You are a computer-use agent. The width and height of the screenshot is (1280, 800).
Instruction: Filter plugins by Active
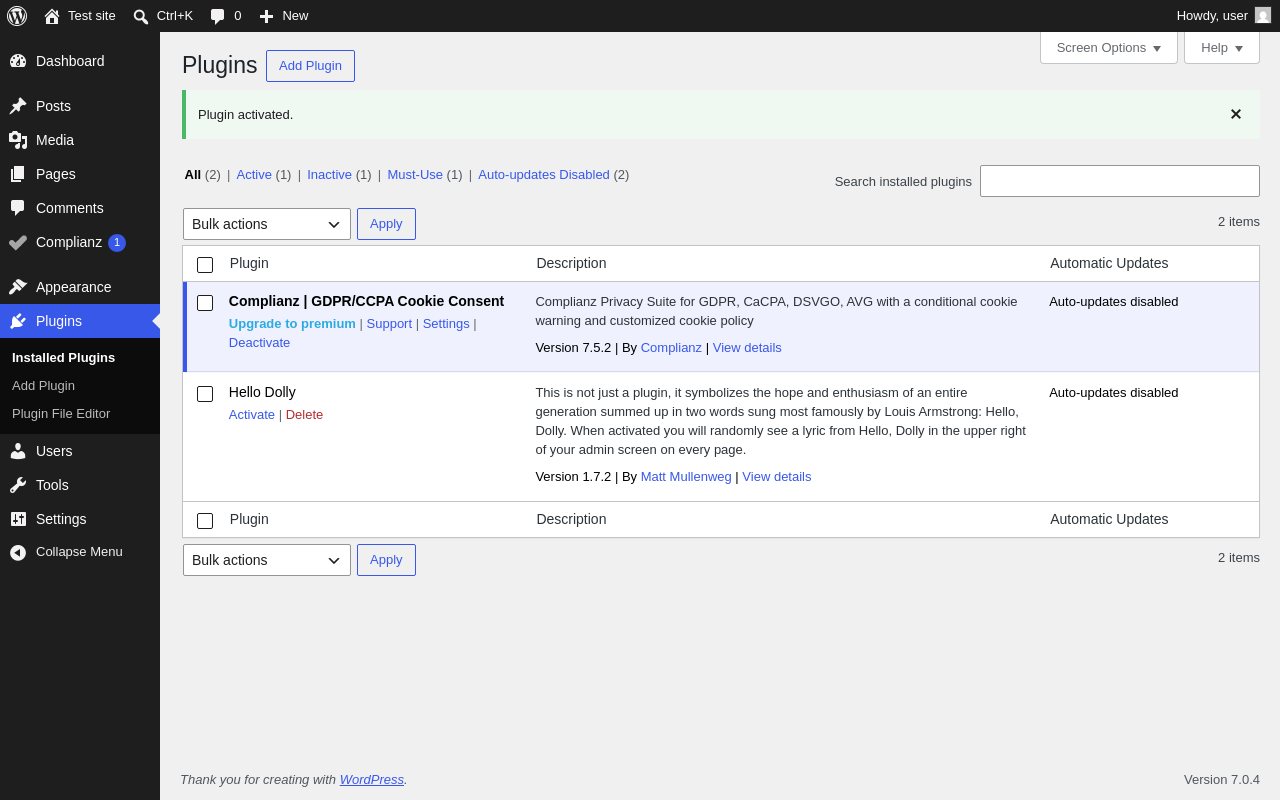(254, 174)
